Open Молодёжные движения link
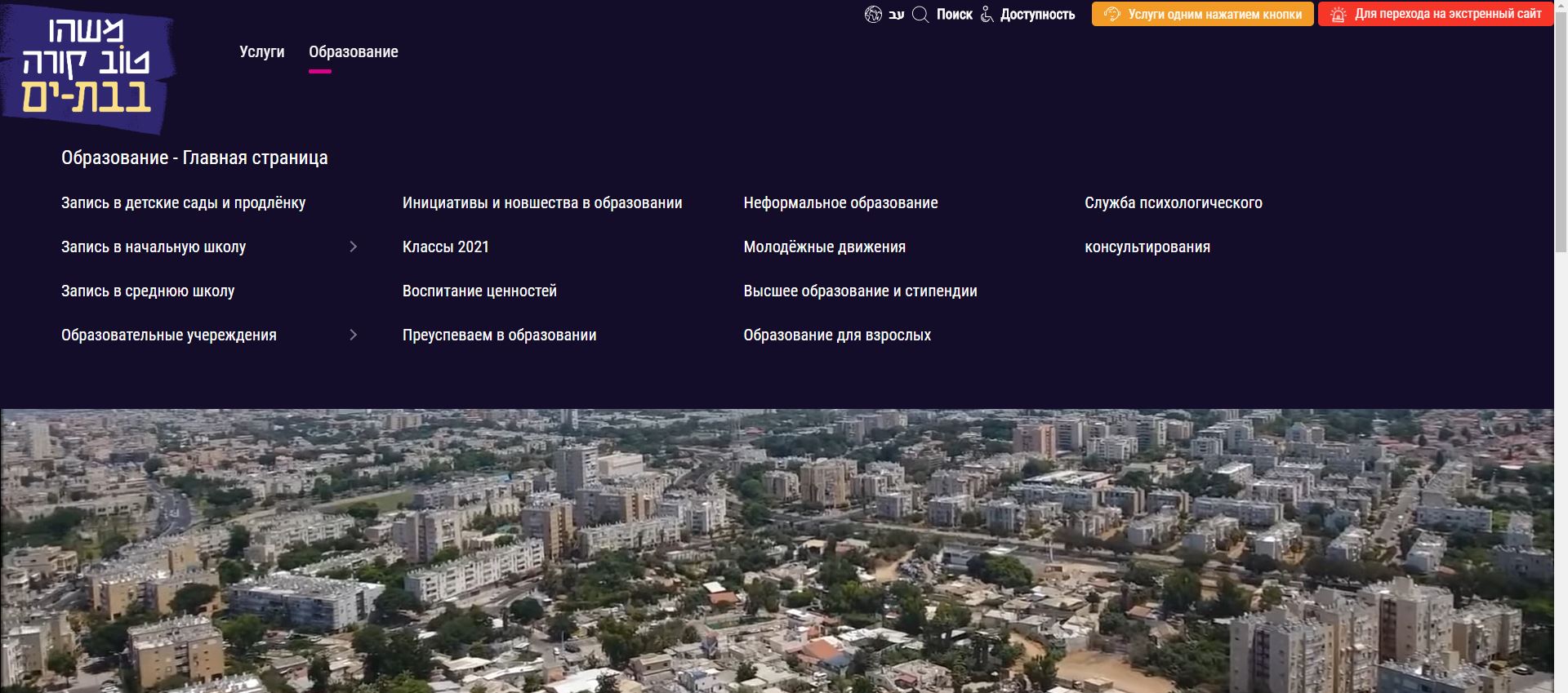Screen dimensions: 1568x693 coord(824,247)
